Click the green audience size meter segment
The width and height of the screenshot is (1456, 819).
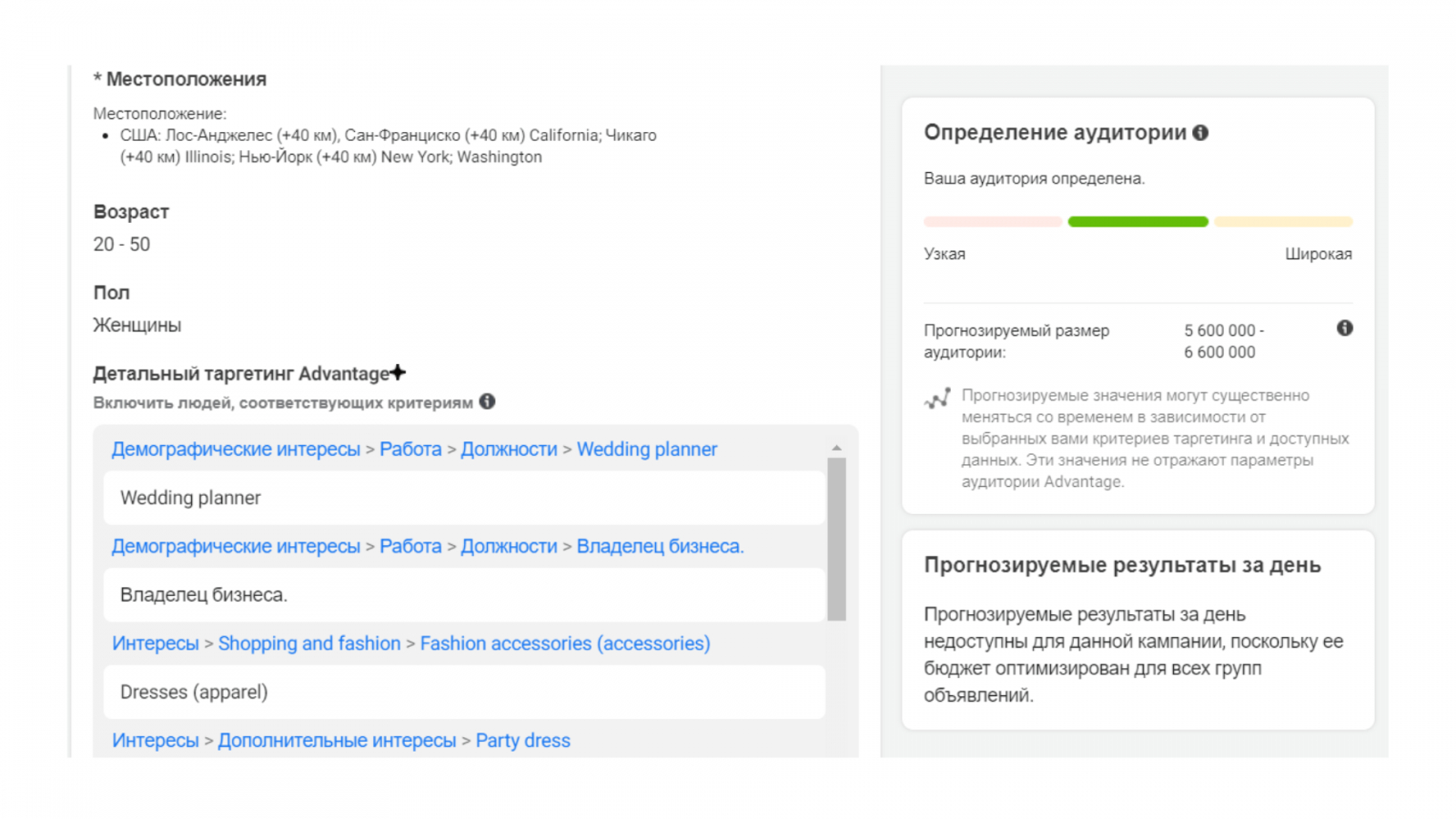pyautogui.click(x=1137, y=222)
